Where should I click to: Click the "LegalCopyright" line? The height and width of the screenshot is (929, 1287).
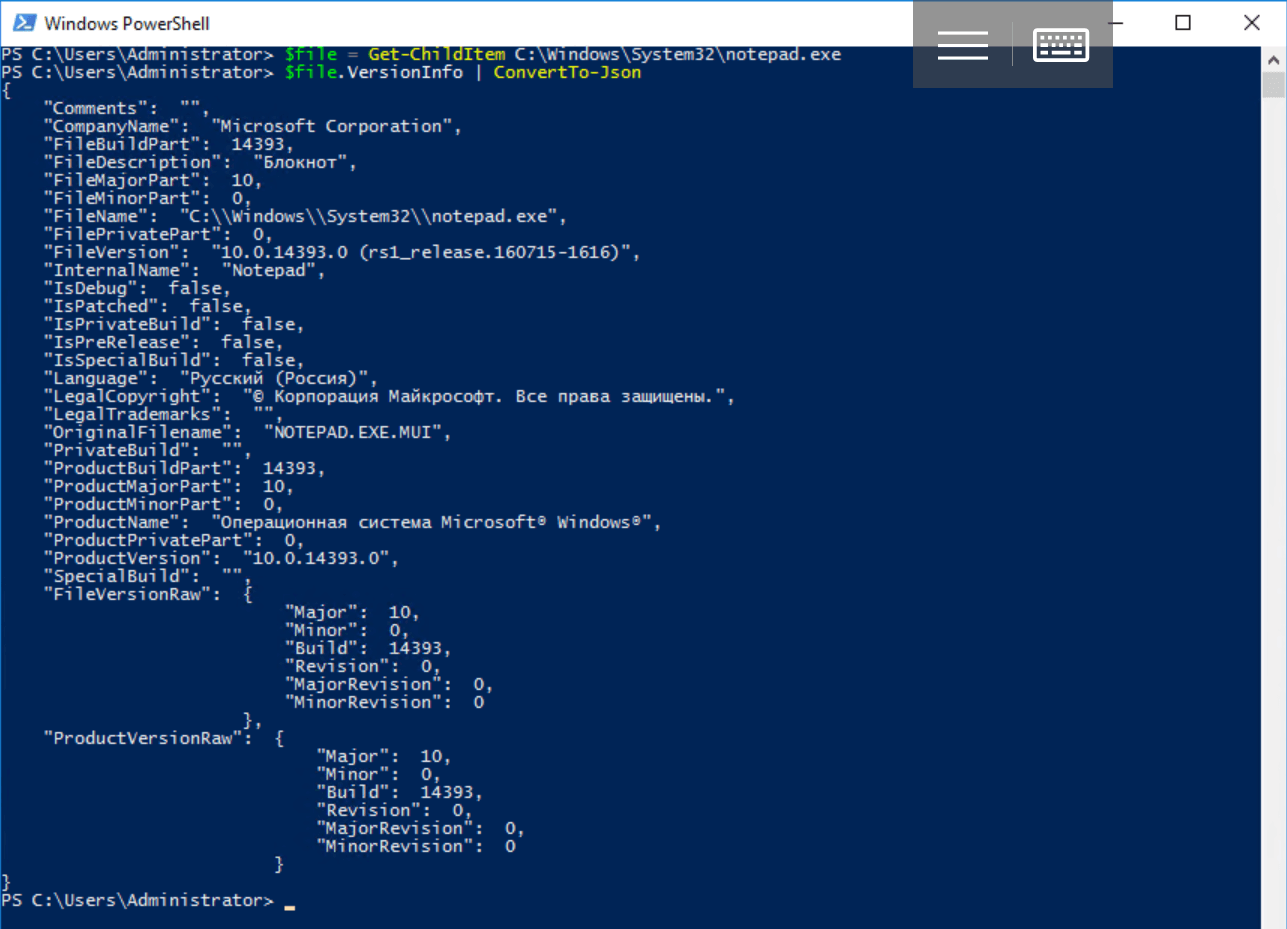pyautogui.click(x=389, y=396)
